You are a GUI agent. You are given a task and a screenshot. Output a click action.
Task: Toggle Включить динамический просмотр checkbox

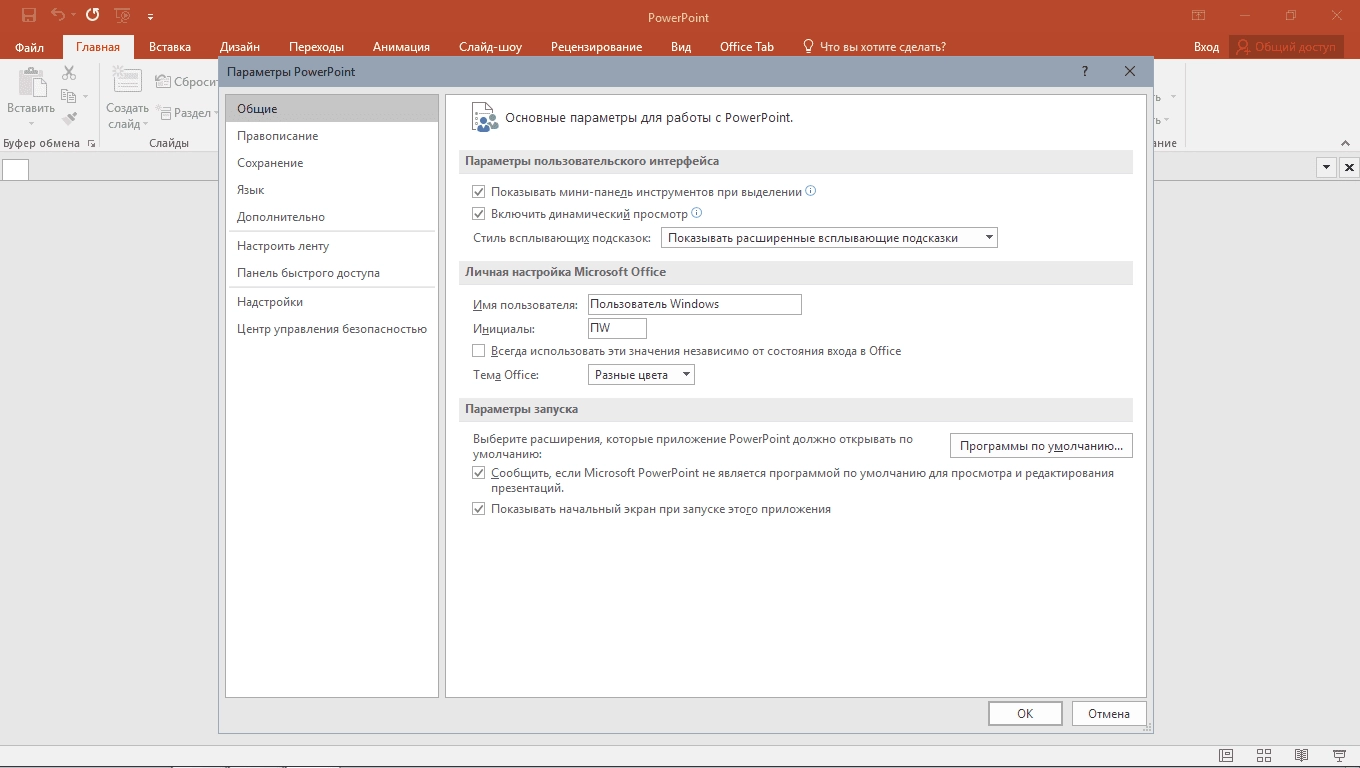click(479, 213)
